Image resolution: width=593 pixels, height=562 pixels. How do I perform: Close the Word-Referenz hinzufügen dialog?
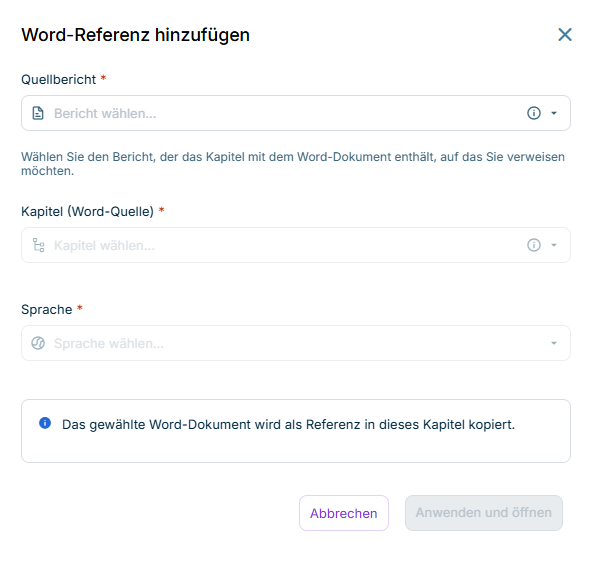(565, 34)
